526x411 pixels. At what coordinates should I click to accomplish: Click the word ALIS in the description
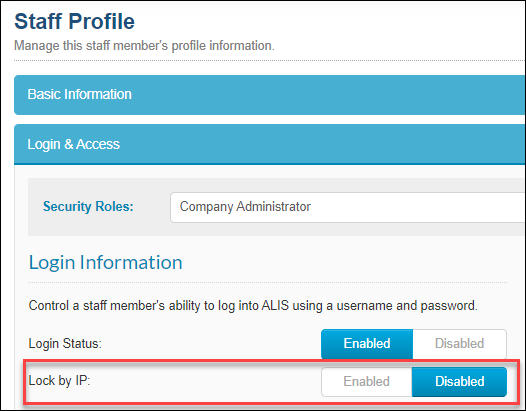click(x=275, y=306)
